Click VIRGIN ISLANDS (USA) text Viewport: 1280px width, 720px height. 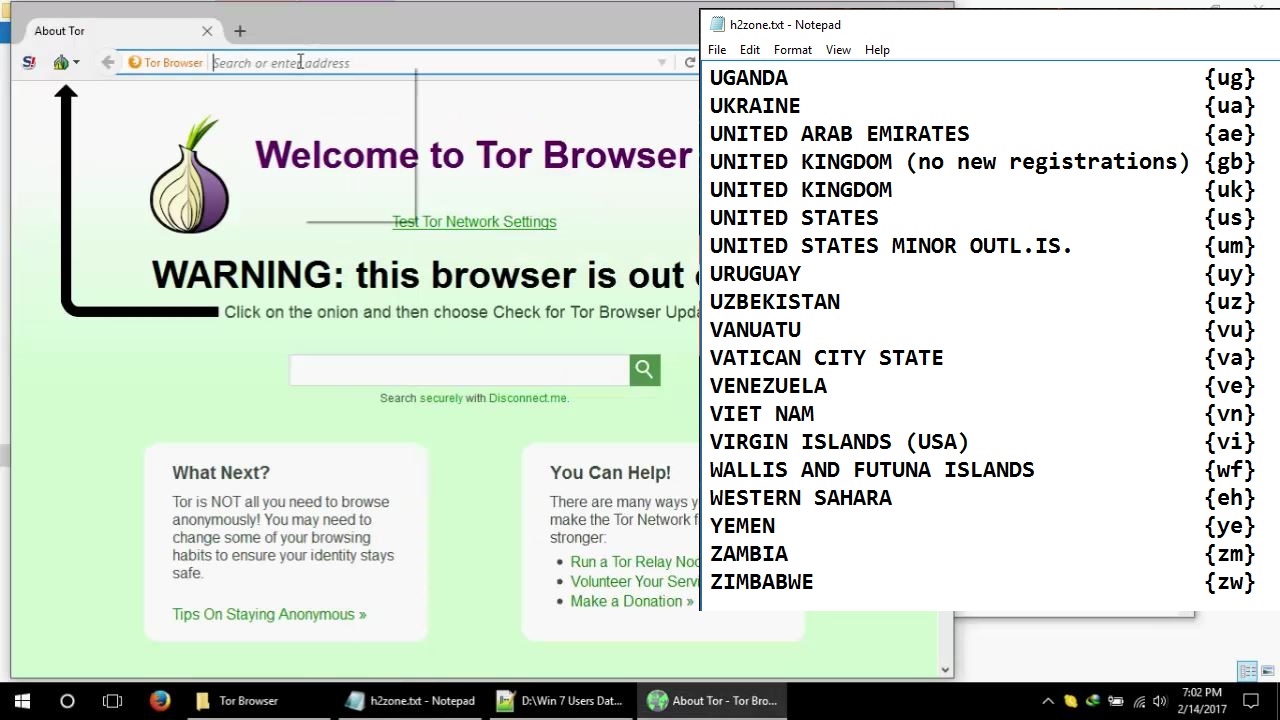(839, 442)
